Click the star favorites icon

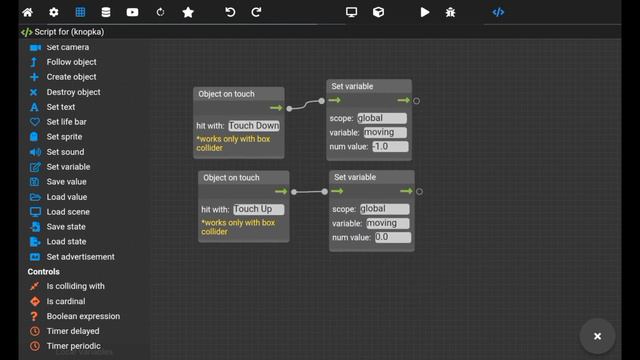point(188,12)
